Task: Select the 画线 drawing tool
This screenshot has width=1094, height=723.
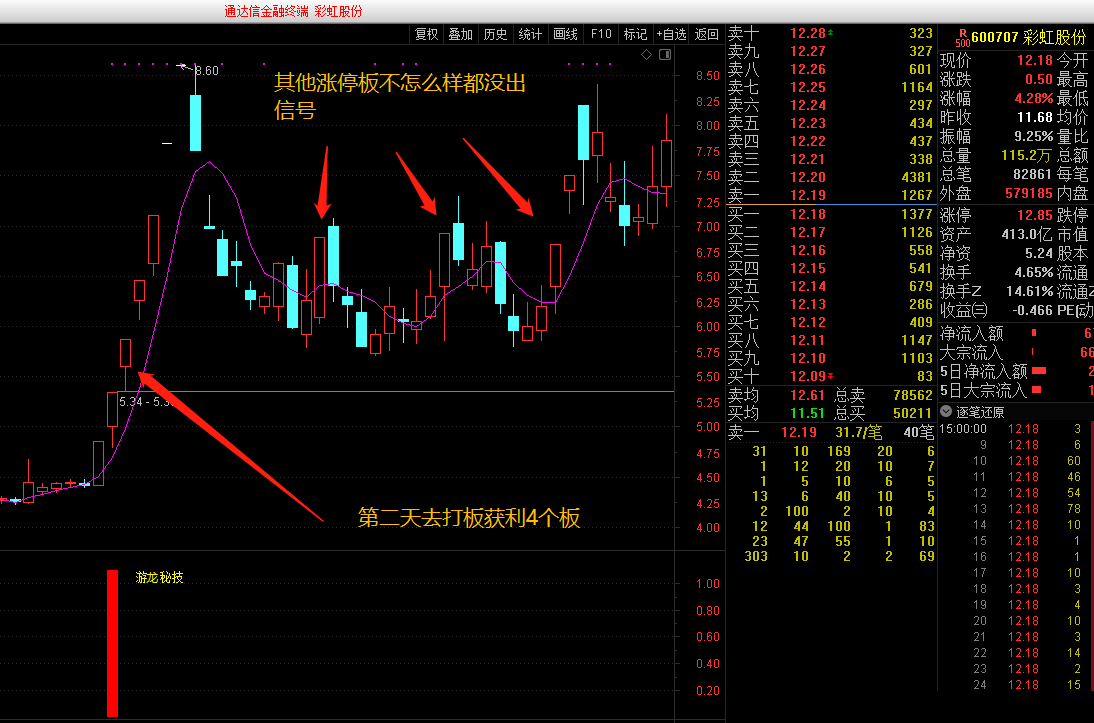Action: click(x=565, y=34)
